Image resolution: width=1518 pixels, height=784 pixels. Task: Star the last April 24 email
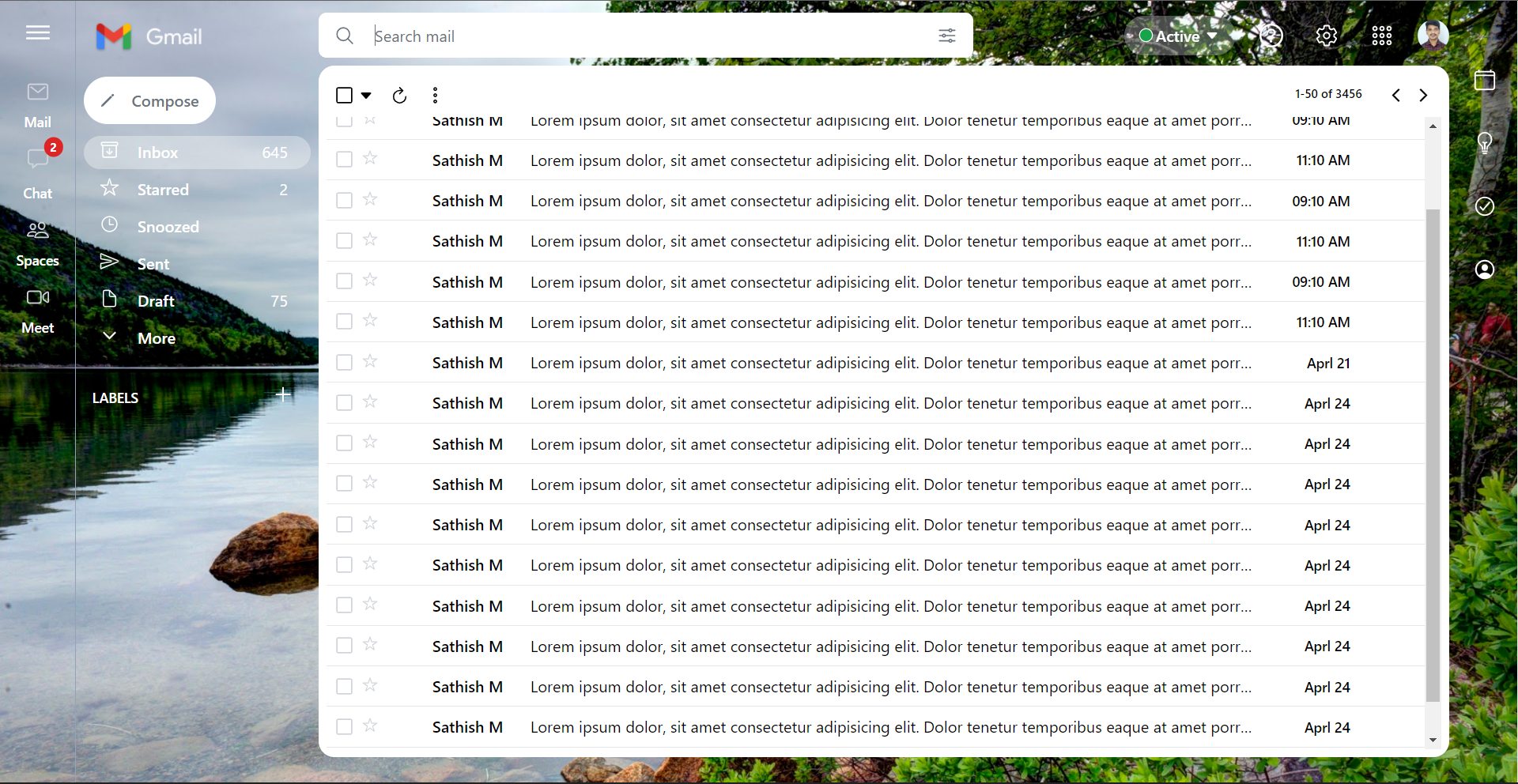pyautogui.click(x=370, y=726)
